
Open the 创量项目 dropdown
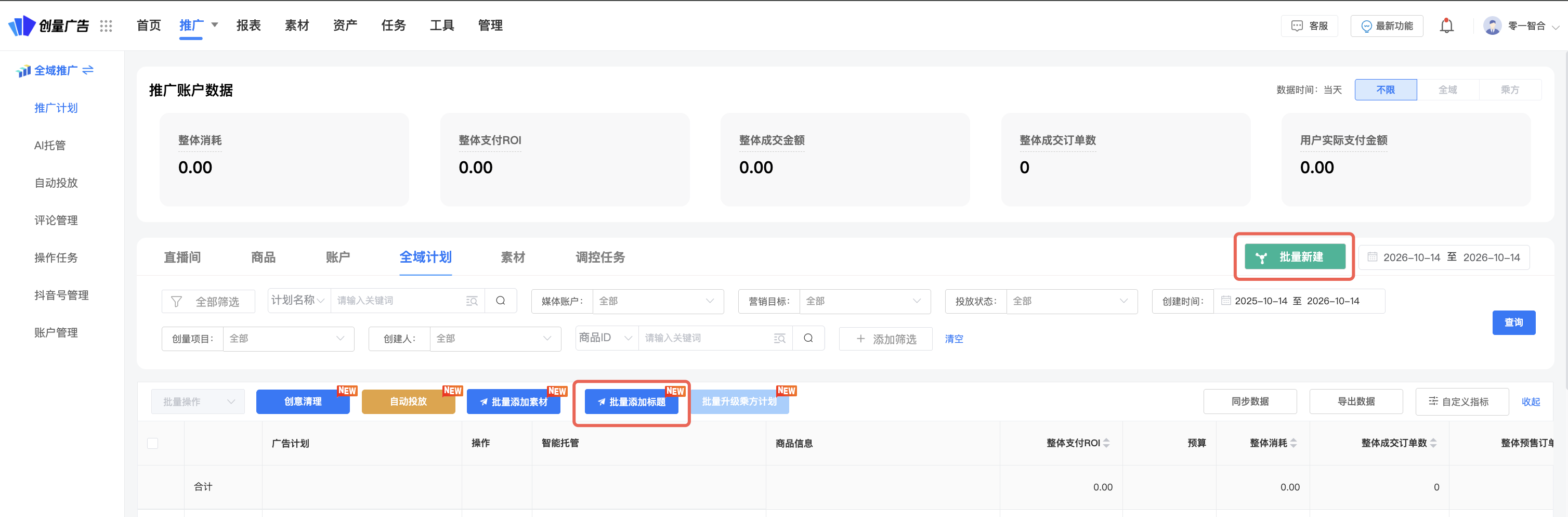coord(288,339)
